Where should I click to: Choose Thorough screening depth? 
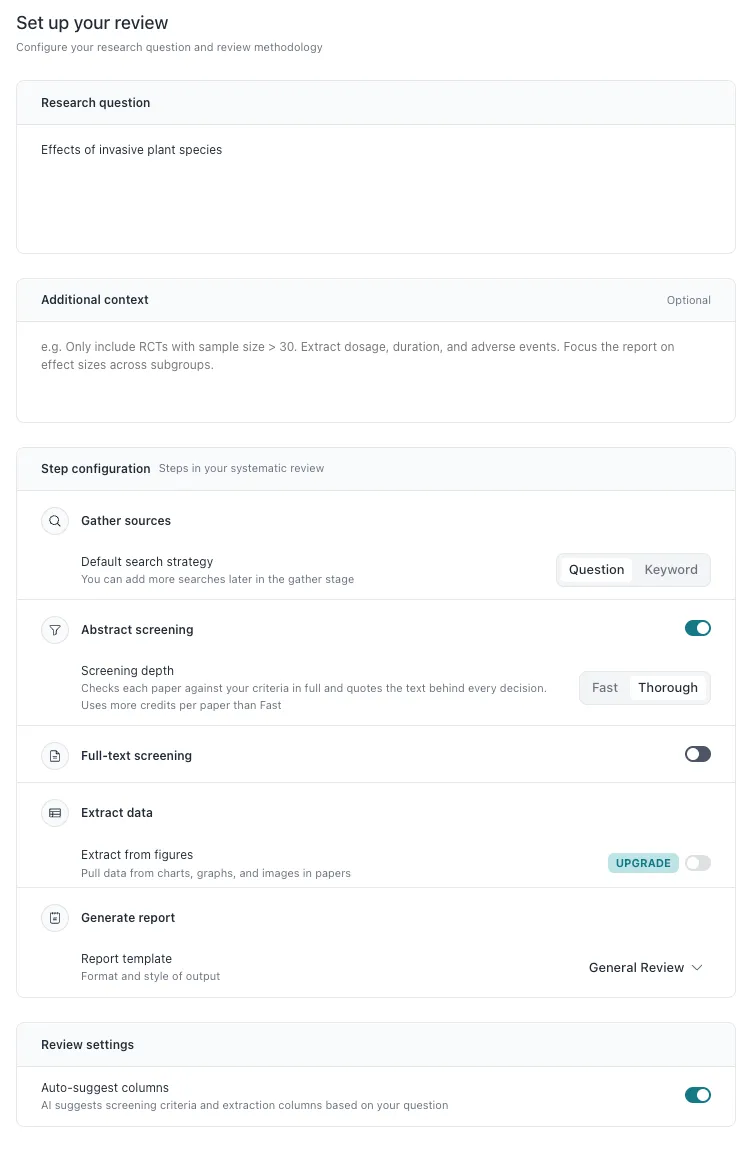668,689
